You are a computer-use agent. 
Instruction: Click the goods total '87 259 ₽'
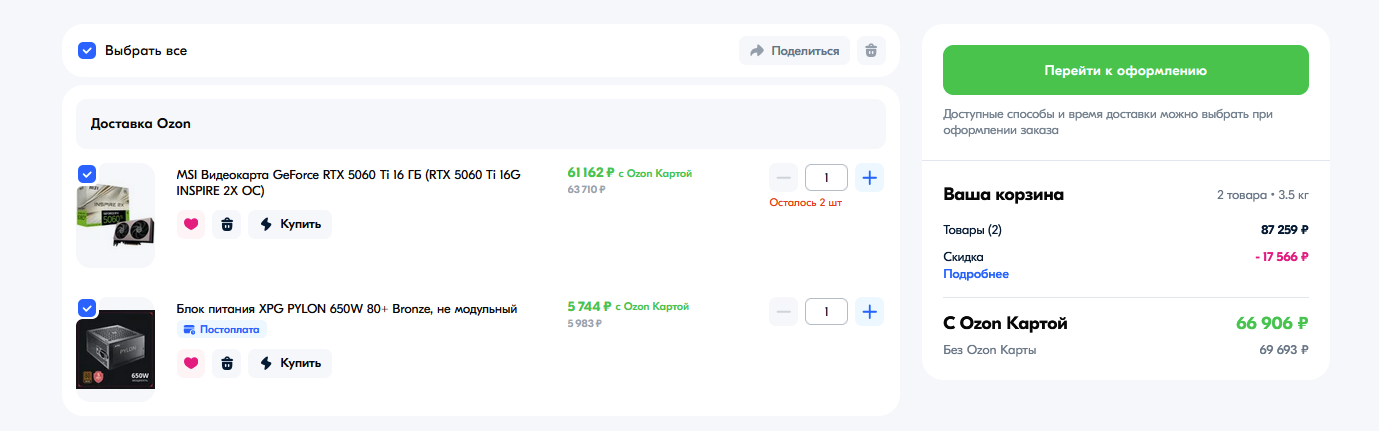tap(1285, 230)
